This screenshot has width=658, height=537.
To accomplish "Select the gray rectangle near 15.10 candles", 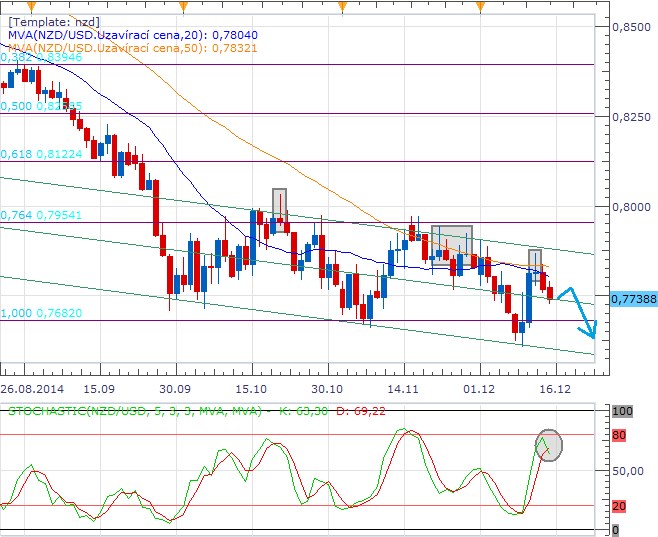I will click(x=279, y=202).
